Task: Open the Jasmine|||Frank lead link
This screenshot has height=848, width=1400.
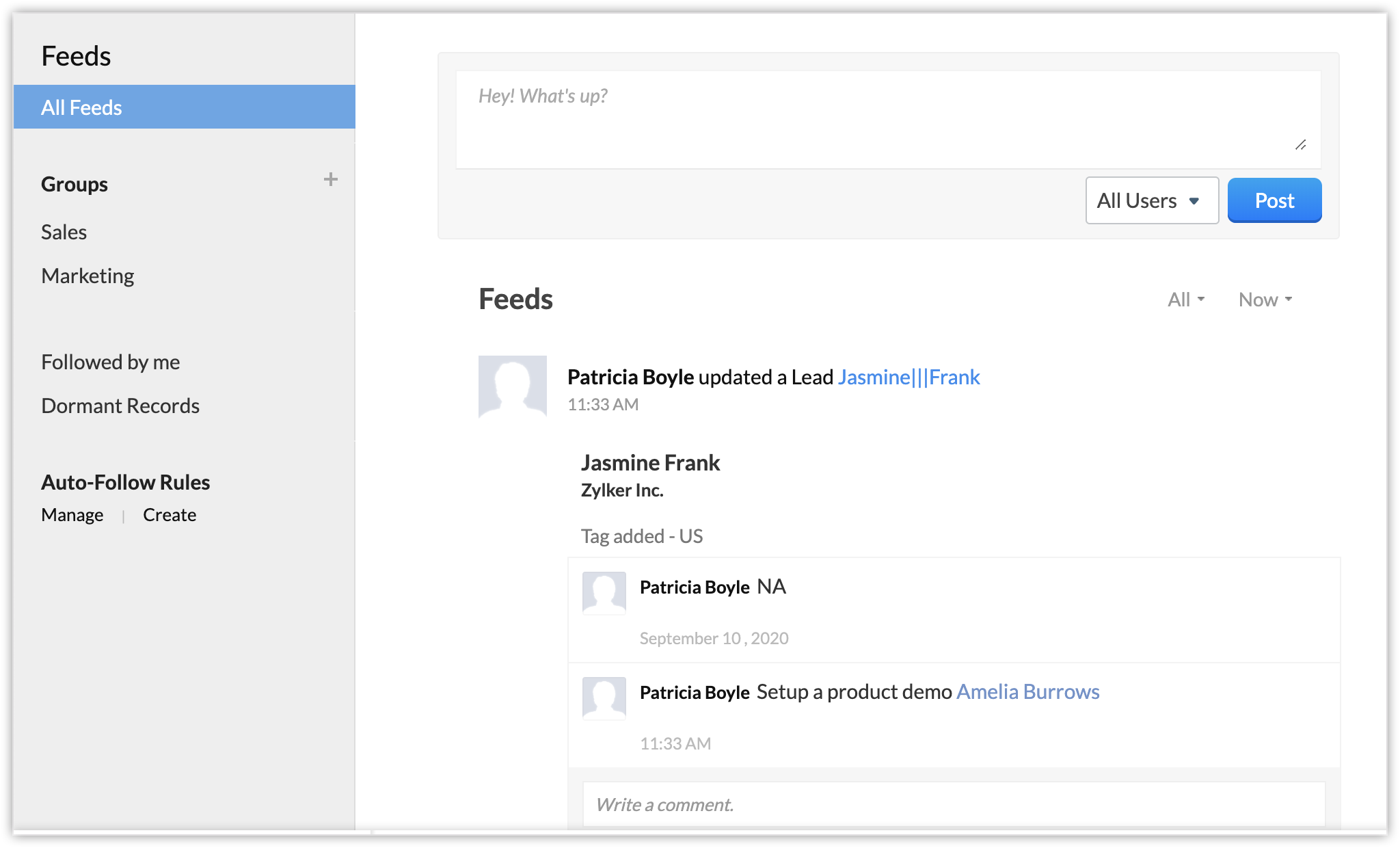Action: pos(908,377)
